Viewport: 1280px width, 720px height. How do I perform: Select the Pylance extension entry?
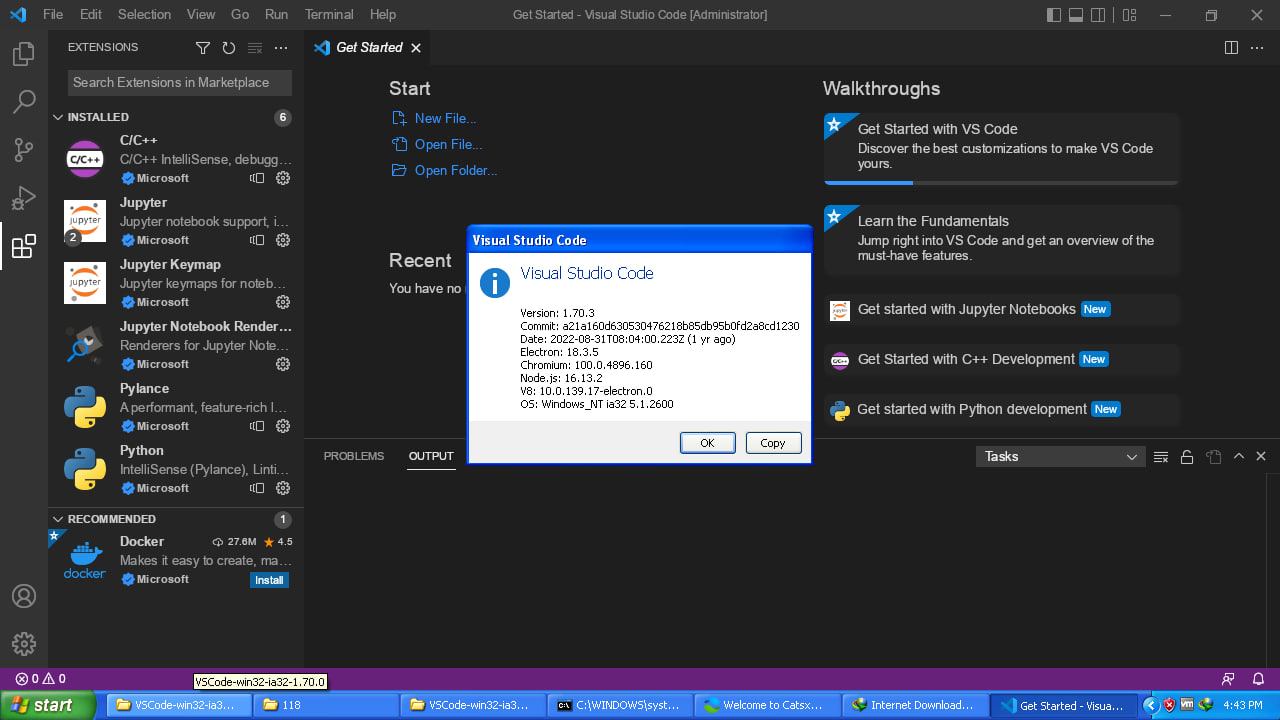[x=176, y=407]
